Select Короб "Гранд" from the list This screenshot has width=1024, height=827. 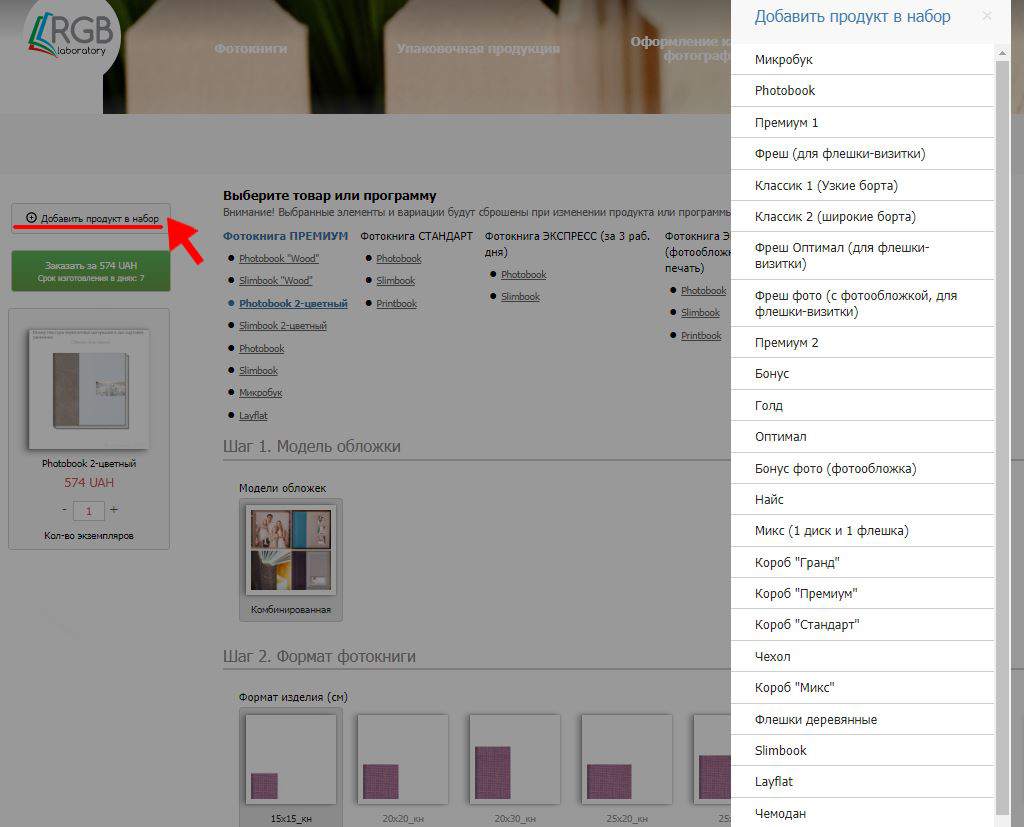(796, 562)
